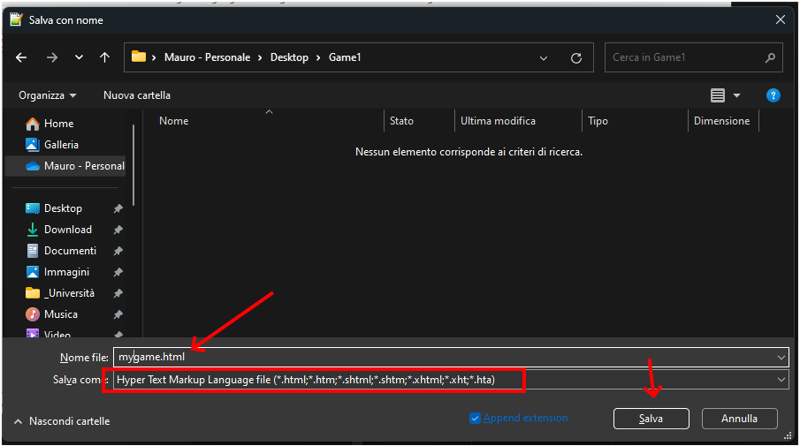Collapse folders with Nascondi cartelle

coord(62,422)
